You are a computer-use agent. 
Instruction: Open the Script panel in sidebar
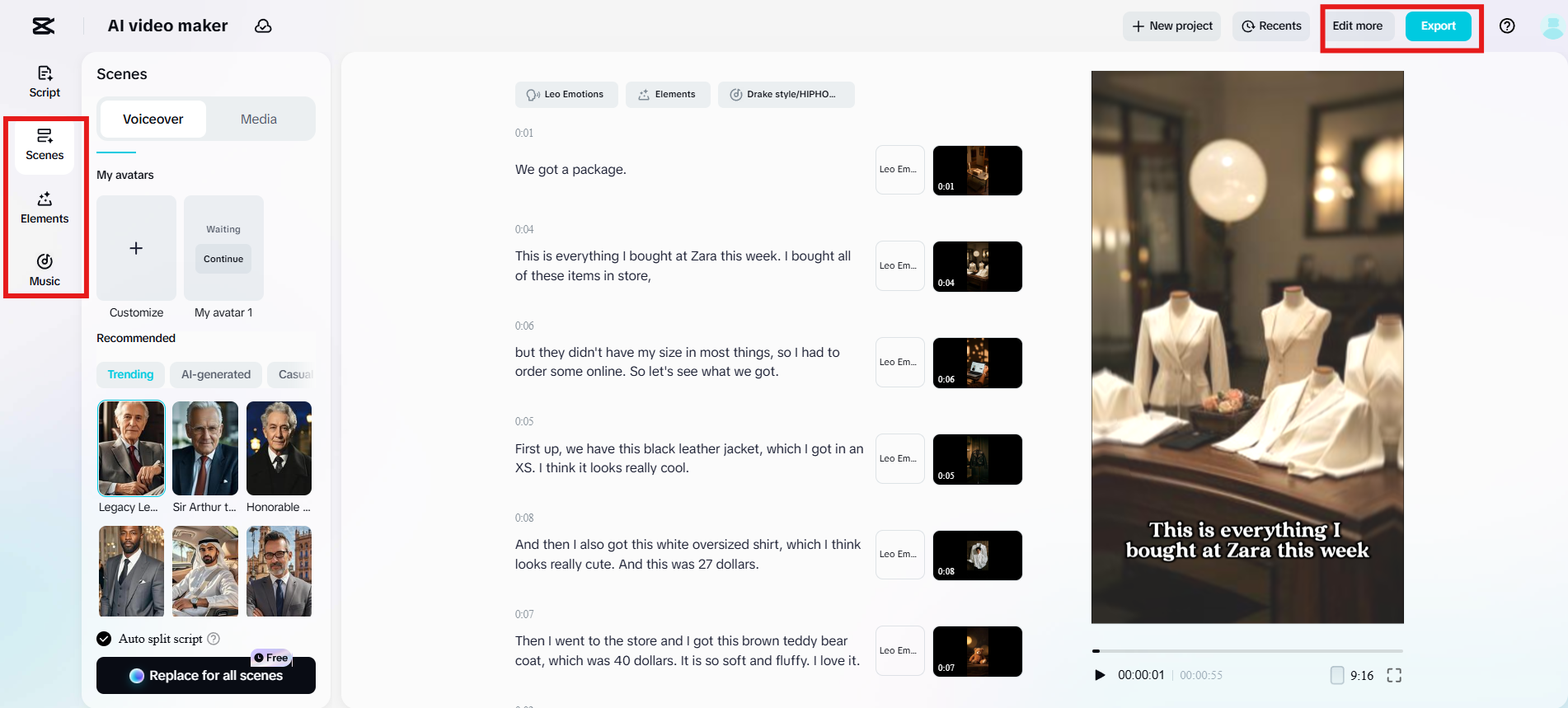(x=45, y=82)
